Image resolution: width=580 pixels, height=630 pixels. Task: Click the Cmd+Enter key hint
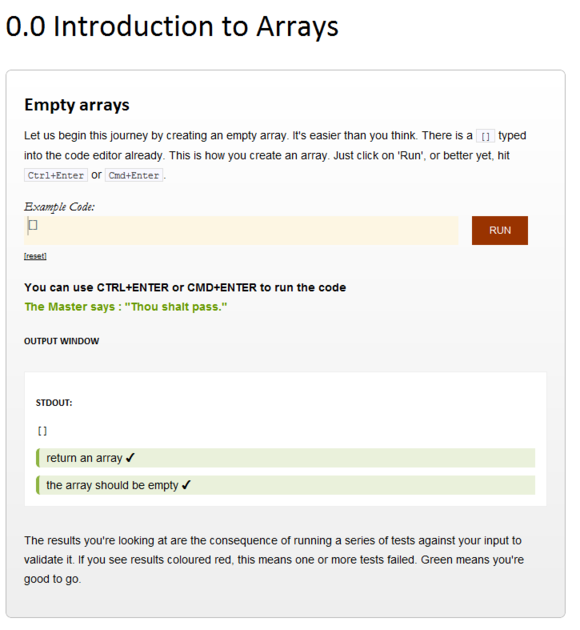pos(134,175)
